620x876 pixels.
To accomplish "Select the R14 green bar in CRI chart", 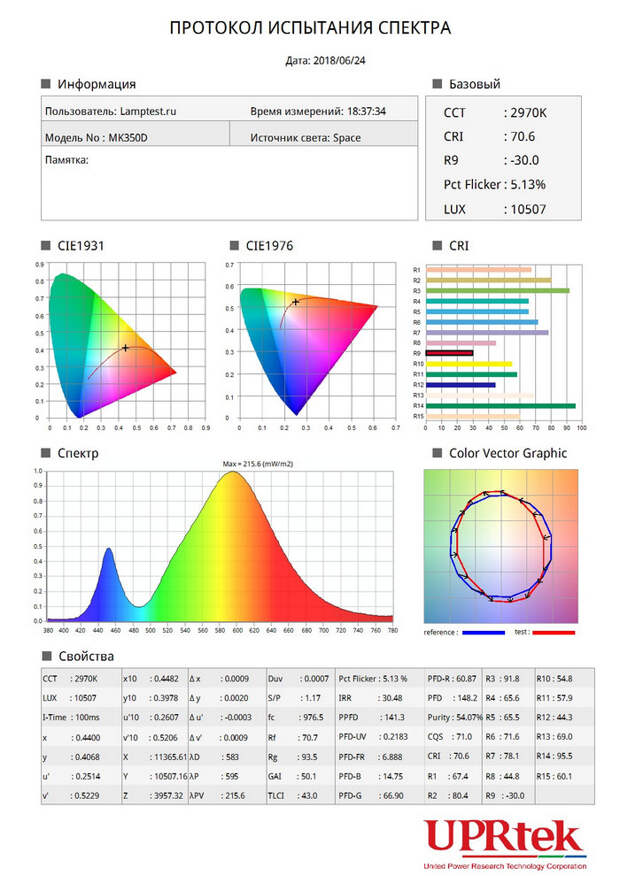I will pyautogui.click(x=500, y=406).
